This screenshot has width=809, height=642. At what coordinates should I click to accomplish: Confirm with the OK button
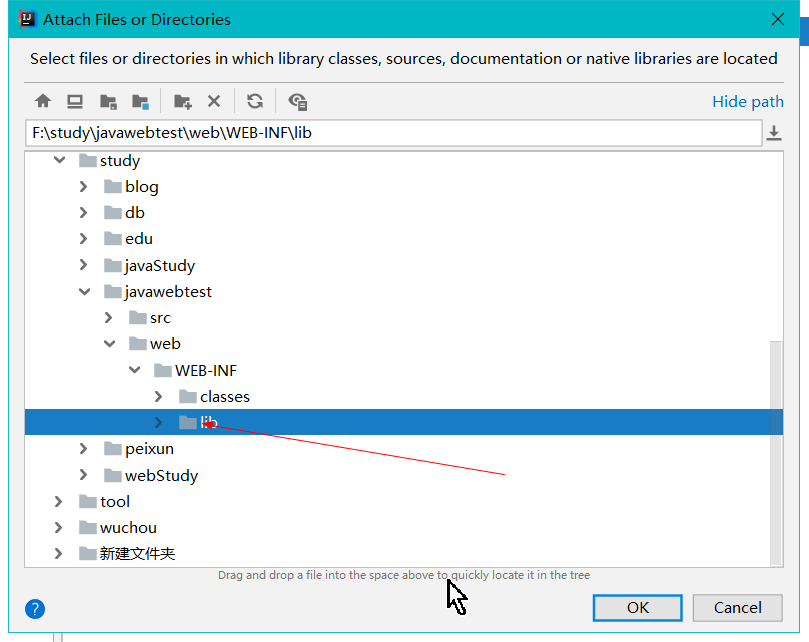click(x=638, y=607)
